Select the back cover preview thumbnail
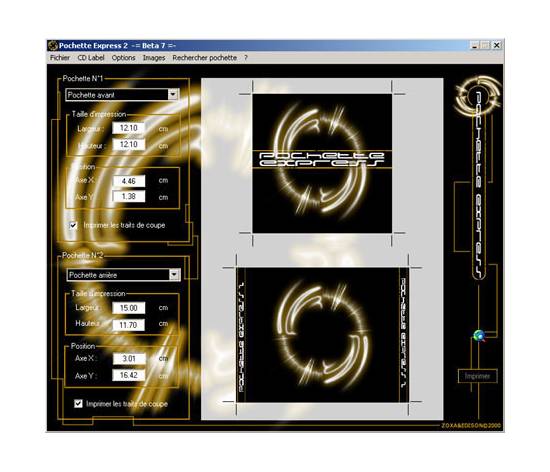 [x=322, y=335]
